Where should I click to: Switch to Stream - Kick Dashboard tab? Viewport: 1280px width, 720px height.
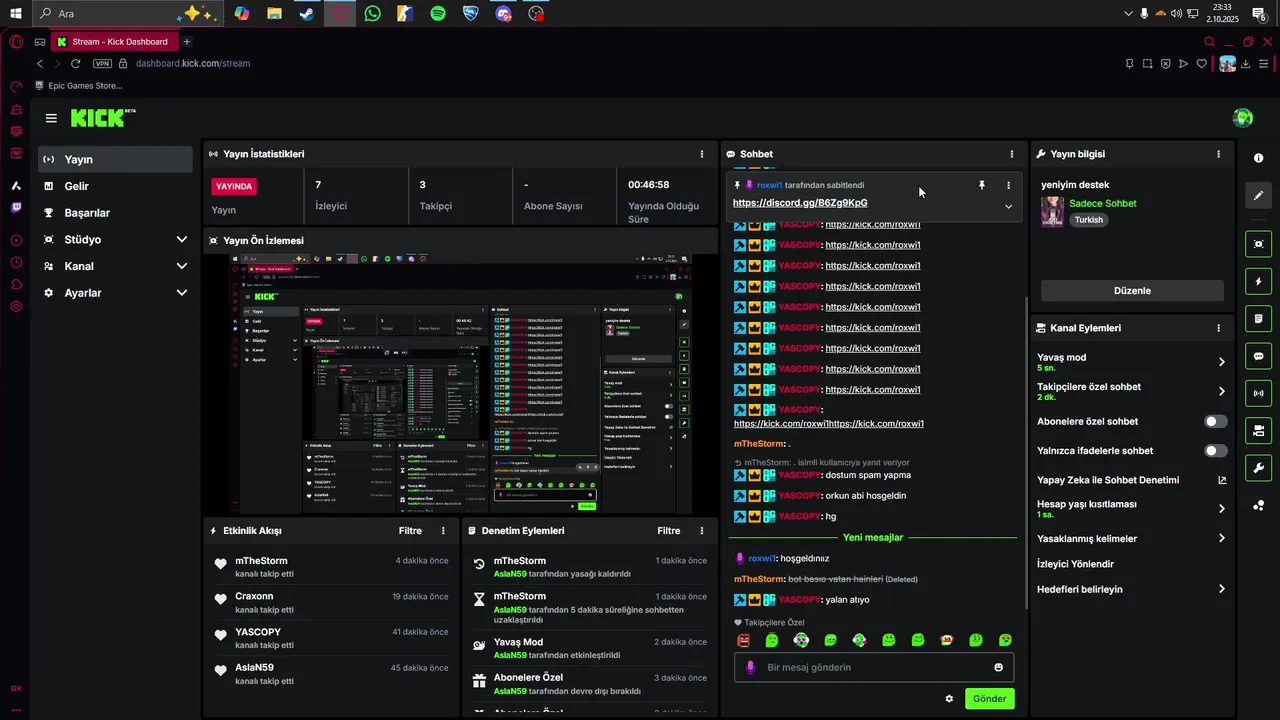[x=114, y=42]
